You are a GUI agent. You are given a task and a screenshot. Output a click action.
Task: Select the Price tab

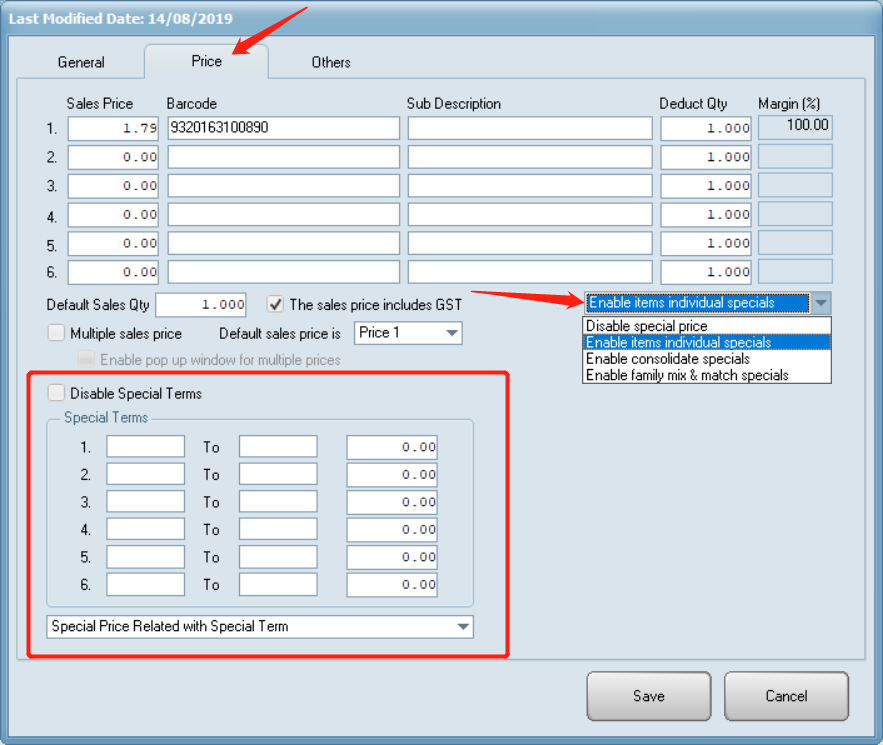coord(207,61)
